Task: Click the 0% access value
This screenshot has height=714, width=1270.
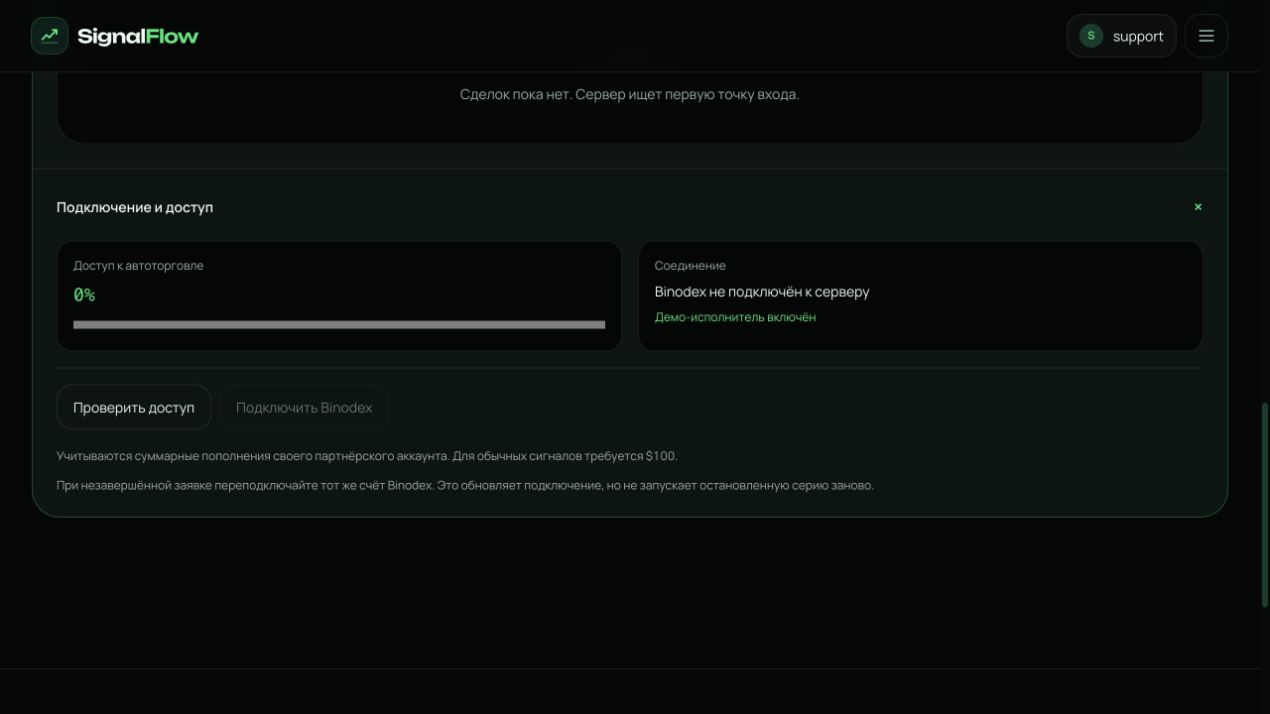Action: pos(84,295)
